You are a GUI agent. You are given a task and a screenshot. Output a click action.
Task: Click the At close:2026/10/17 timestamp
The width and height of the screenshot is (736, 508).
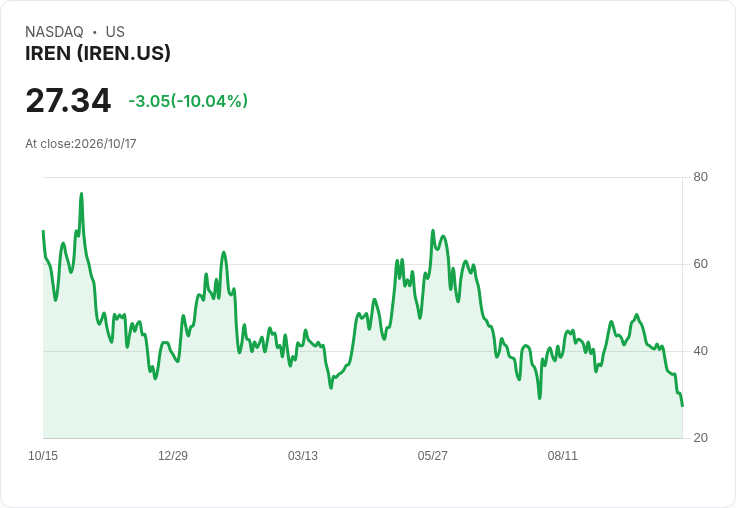81,144
